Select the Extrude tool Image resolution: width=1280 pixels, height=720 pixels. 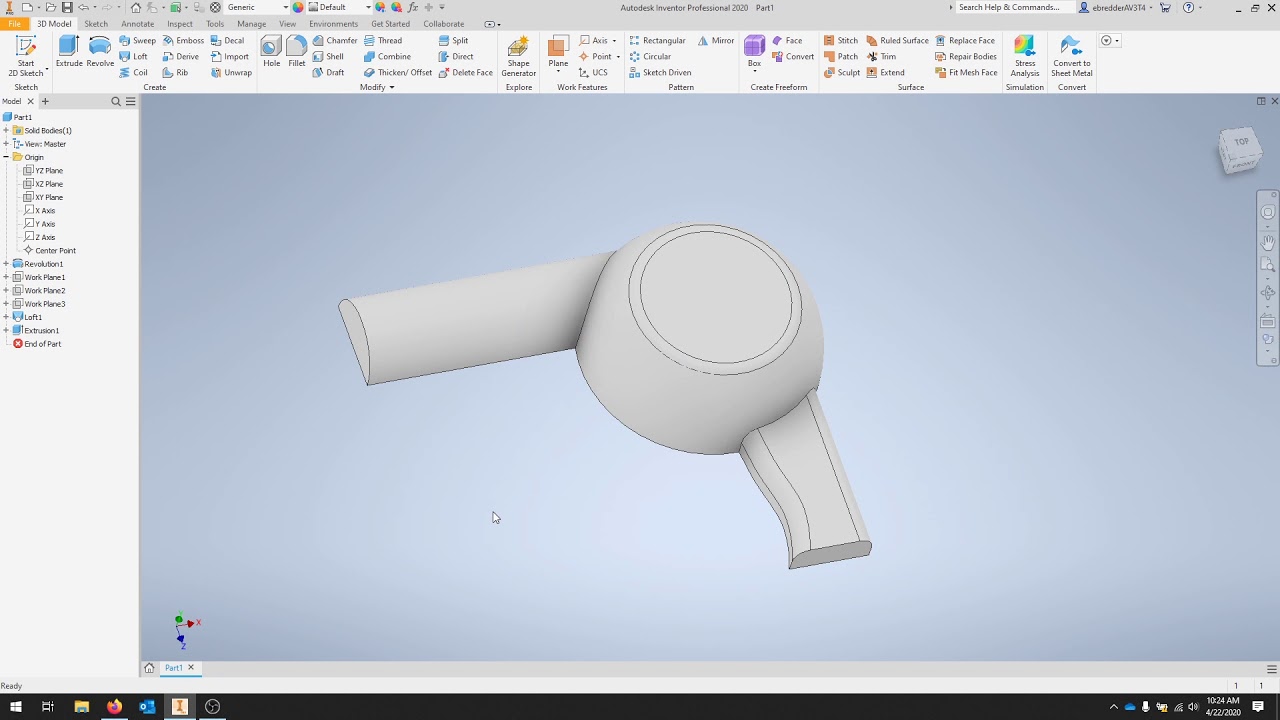(69, 52)
